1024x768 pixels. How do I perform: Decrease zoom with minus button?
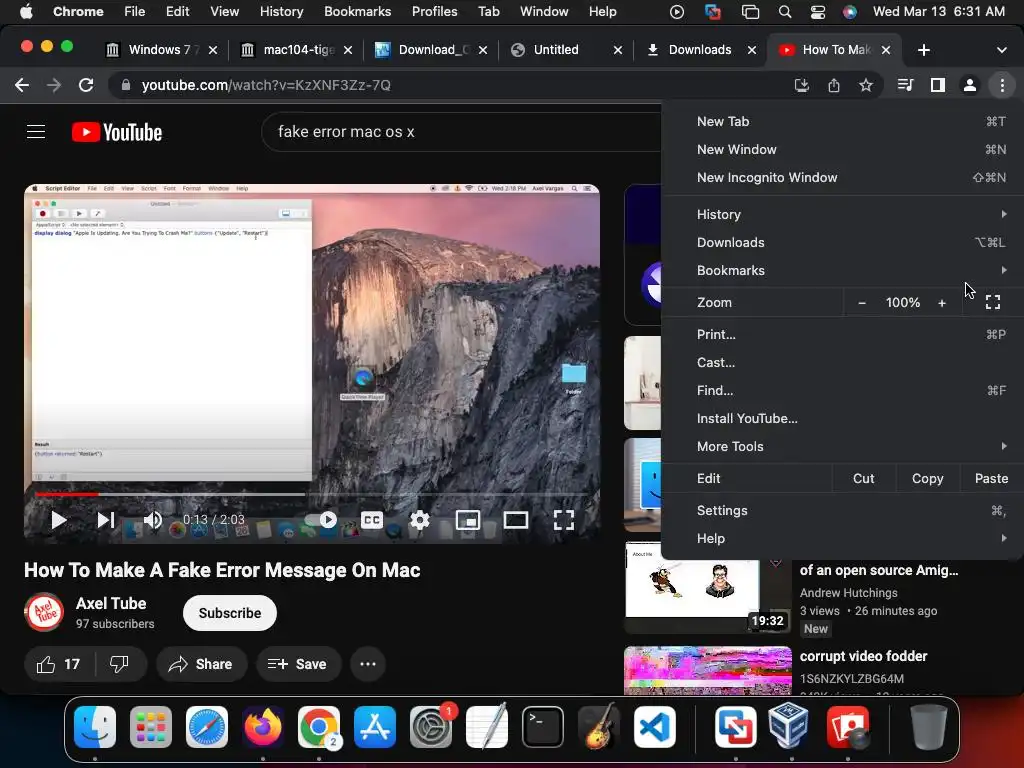tap(862, 302)
